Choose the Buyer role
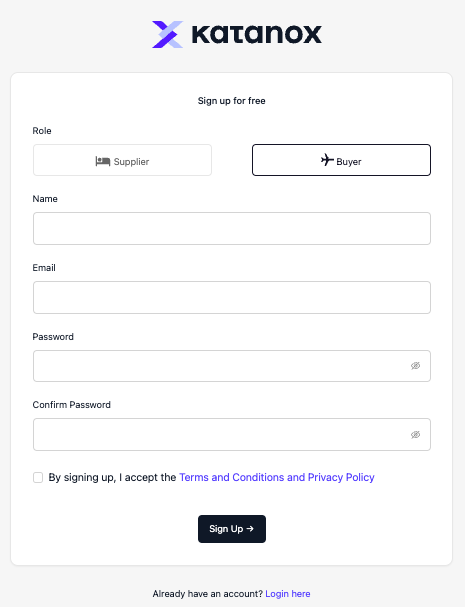This screenshot has width=465, height=607. pyautogui.click(x=341, y=160)
